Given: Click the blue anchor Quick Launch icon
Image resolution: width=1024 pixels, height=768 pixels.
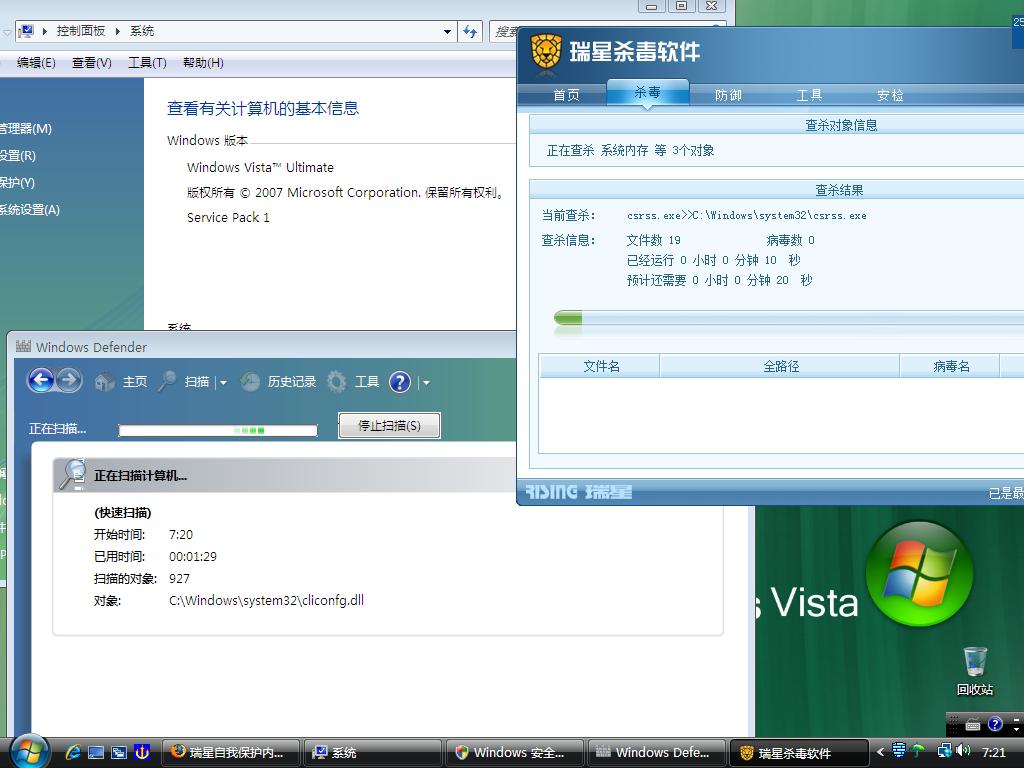Looking at the screenshot, I should pos(142,752).
